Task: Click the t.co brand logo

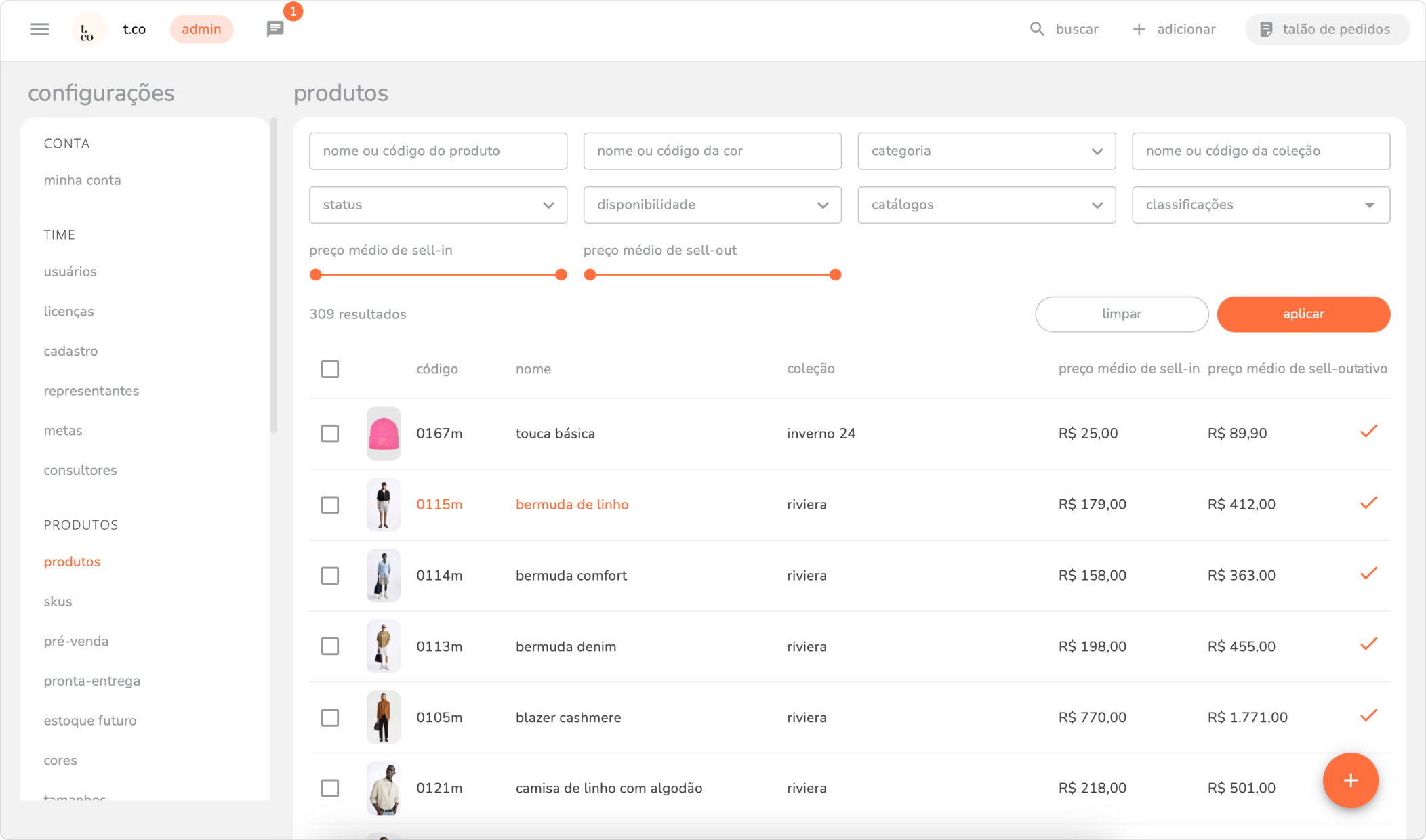Action: click(88, 30)
